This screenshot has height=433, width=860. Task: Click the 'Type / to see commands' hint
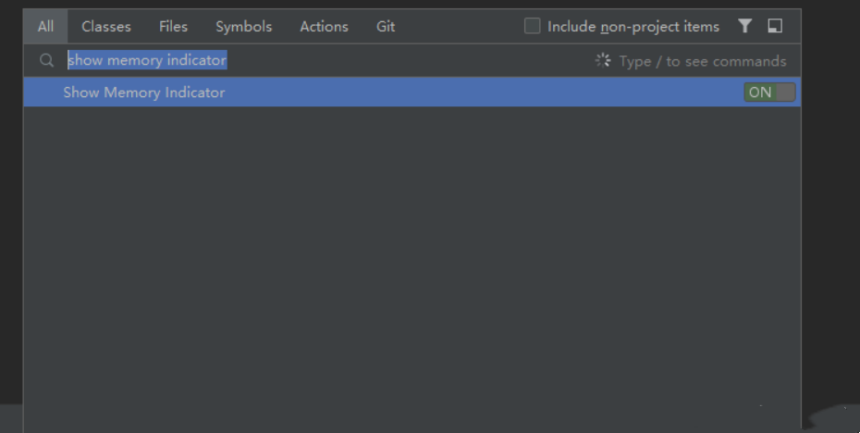tap(702, 61)
